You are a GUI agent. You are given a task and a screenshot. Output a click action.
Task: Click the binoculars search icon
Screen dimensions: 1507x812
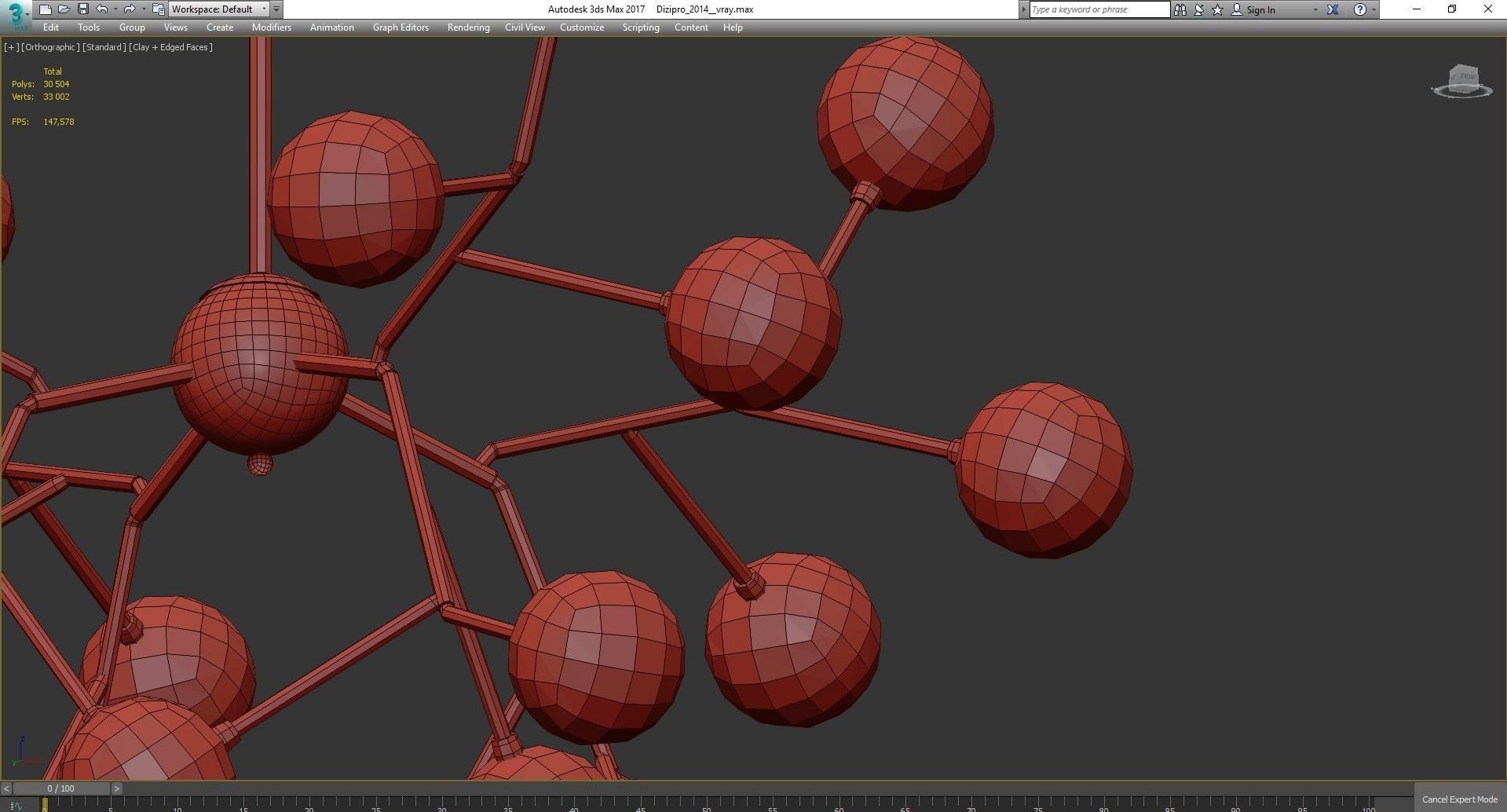pos(1180,9)
